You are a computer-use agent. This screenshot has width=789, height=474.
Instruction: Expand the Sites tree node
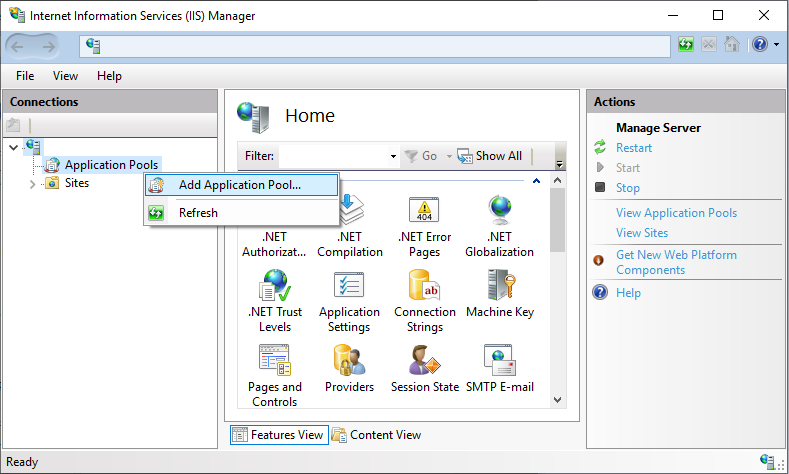click(32, 184)
